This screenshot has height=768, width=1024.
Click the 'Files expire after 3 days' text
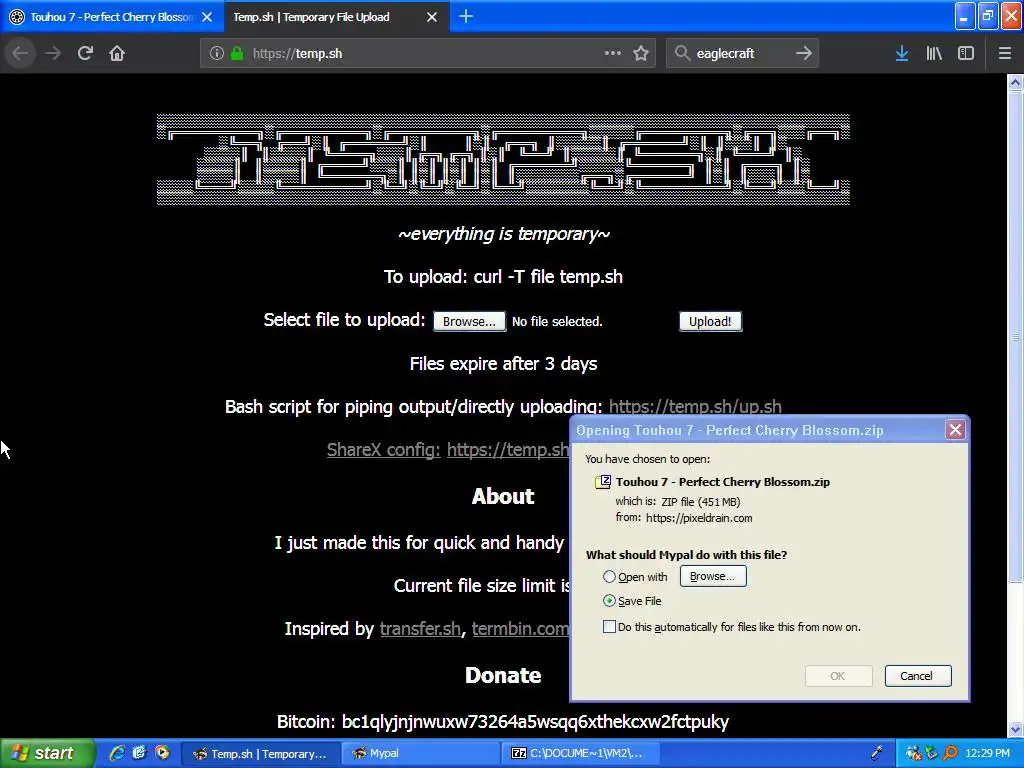click(504, 364)
